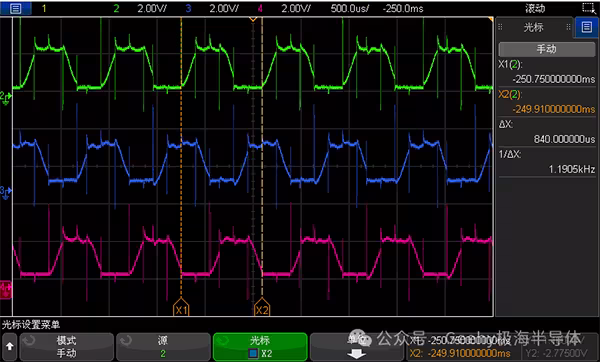Click channel 4 ground level marker
This screenshot has width=600, height=362.
pyautogui.click(x=6, y=290)
